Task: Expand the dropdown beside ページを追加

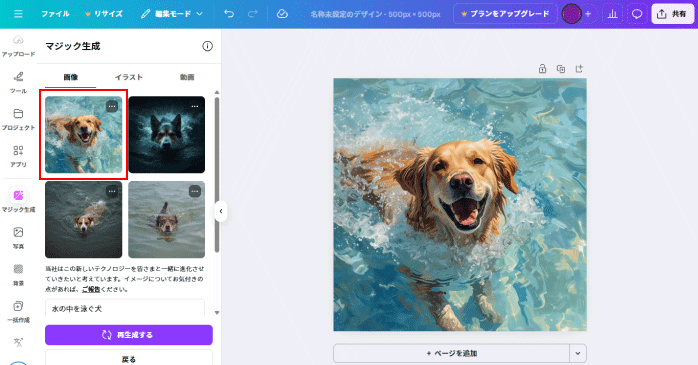Action: (x=578, y=353)
